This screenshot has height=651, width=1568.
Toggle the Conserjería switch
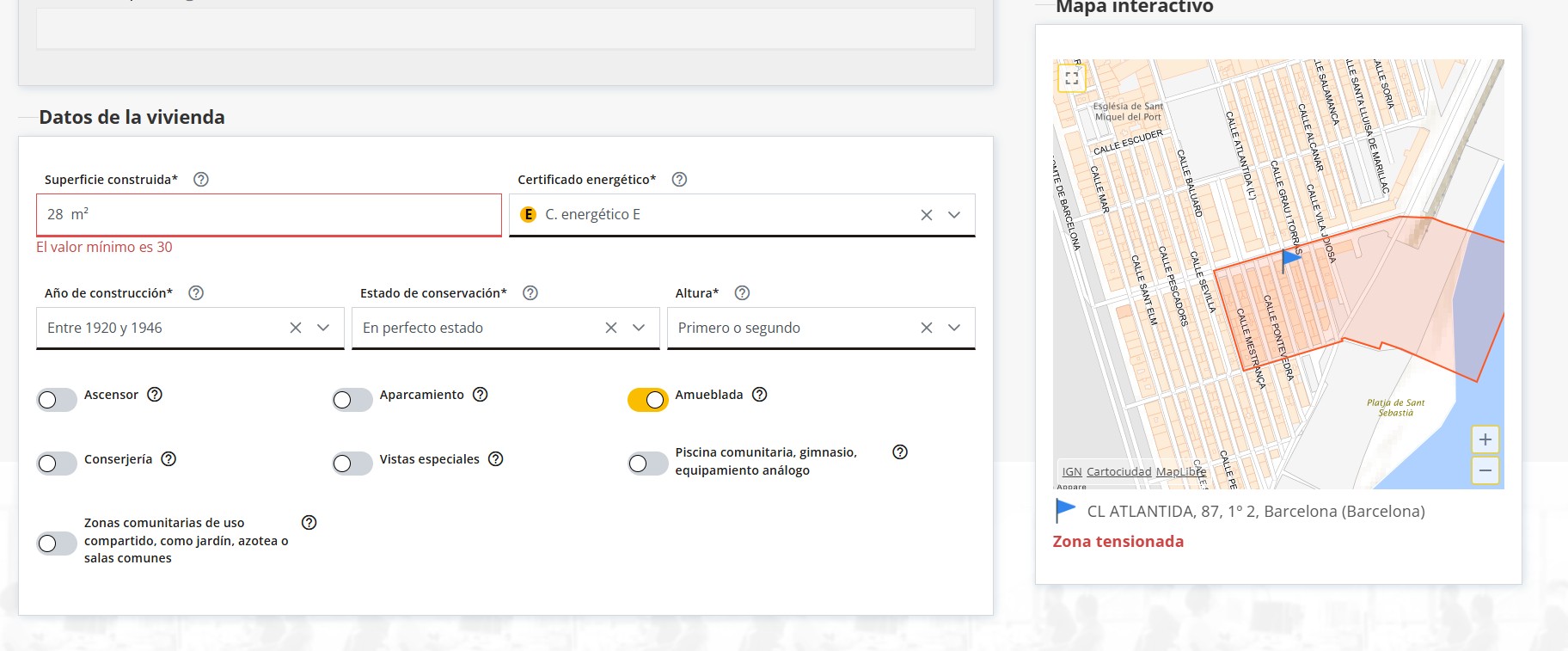[57, 464]
